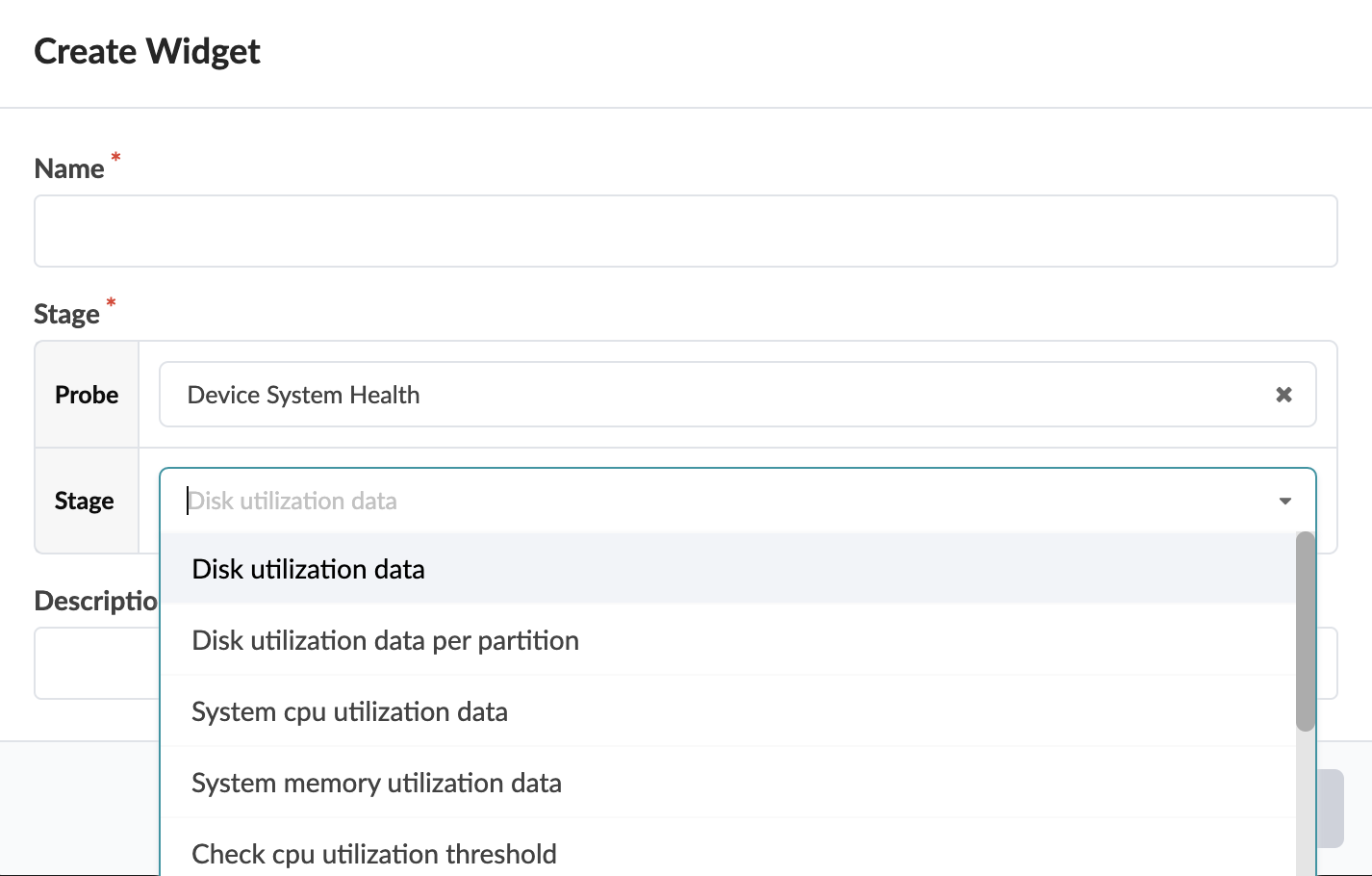The height and width of the screenshot is (876, 1372).
Task: Click the Stage dropdown caret arrow
Action: [1283, 501]
